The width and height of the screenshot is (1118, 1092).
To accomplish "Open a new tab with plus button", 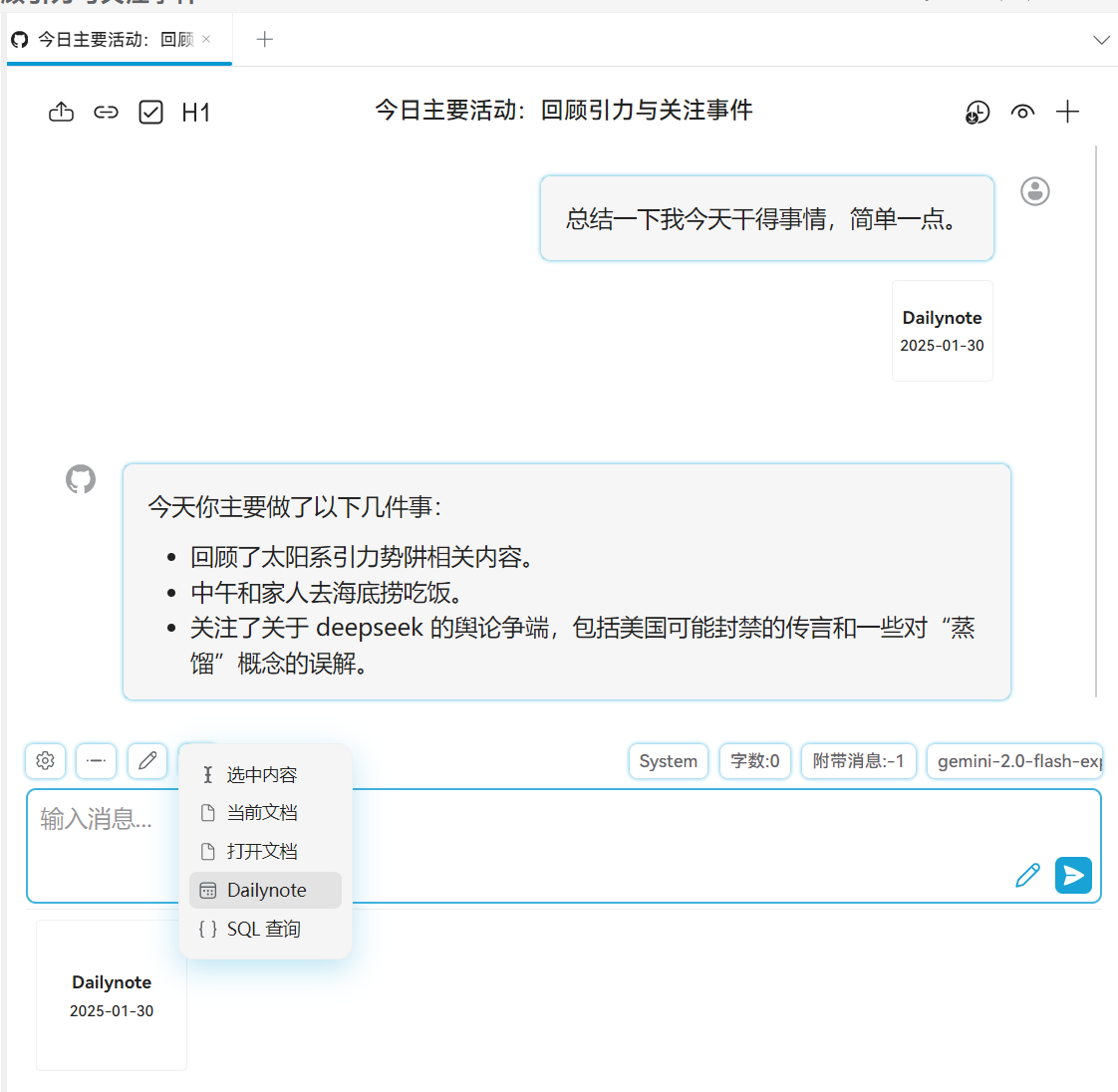I will 264,39.
